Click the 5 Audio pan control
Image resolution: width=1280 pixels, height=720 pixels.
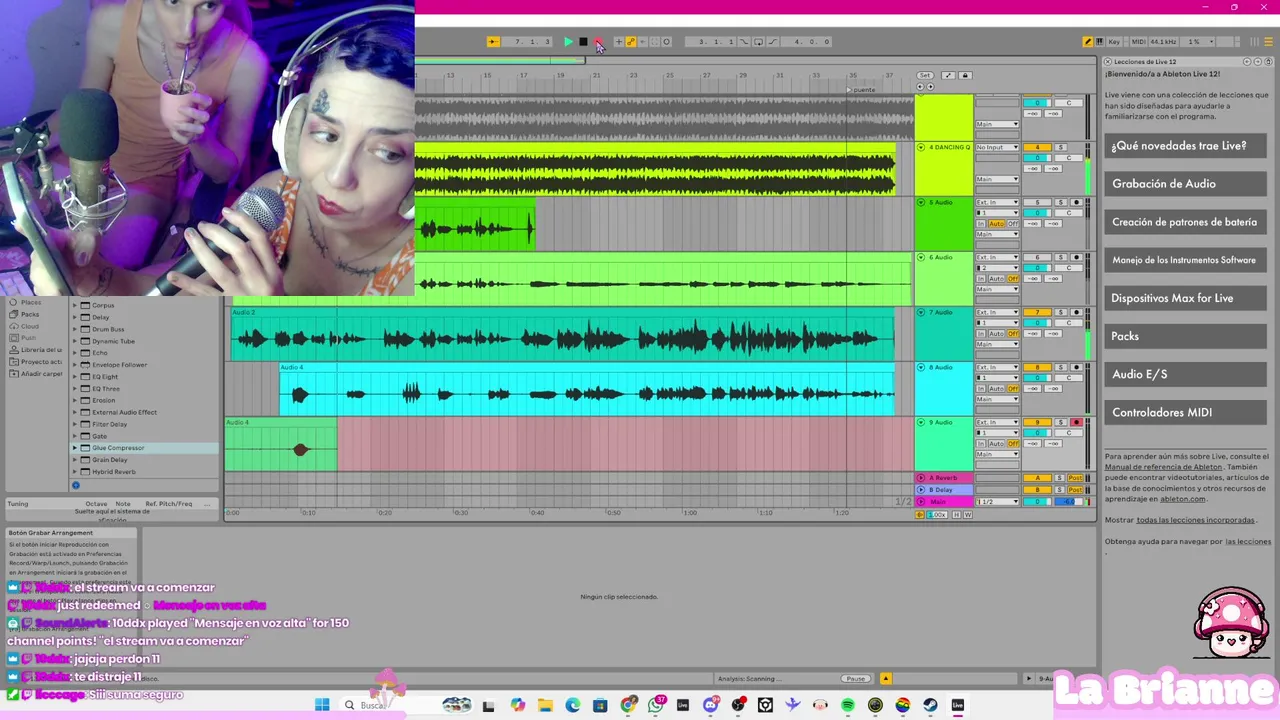pos(1069,213)
